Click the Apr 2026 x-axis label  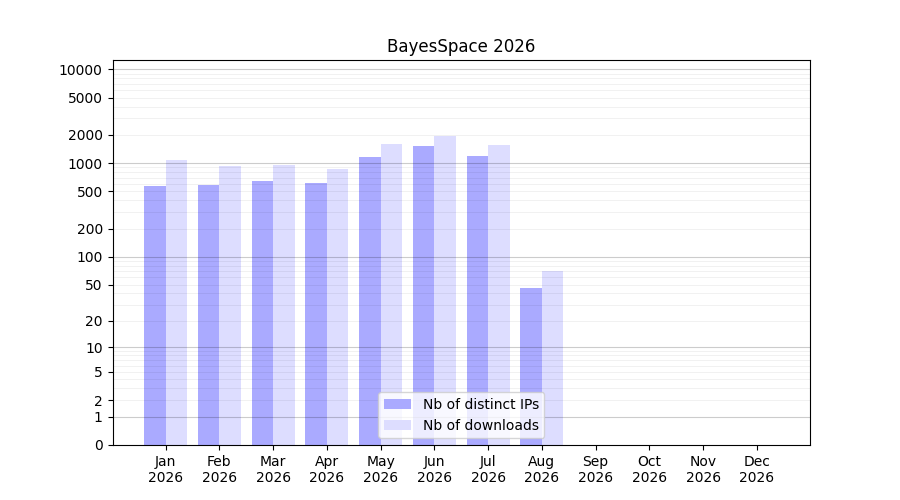coord(327,469)
